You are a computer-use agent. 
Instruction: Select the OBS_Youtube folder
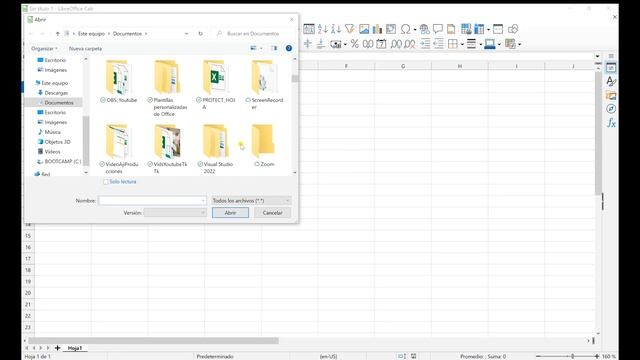pos(118,82)
